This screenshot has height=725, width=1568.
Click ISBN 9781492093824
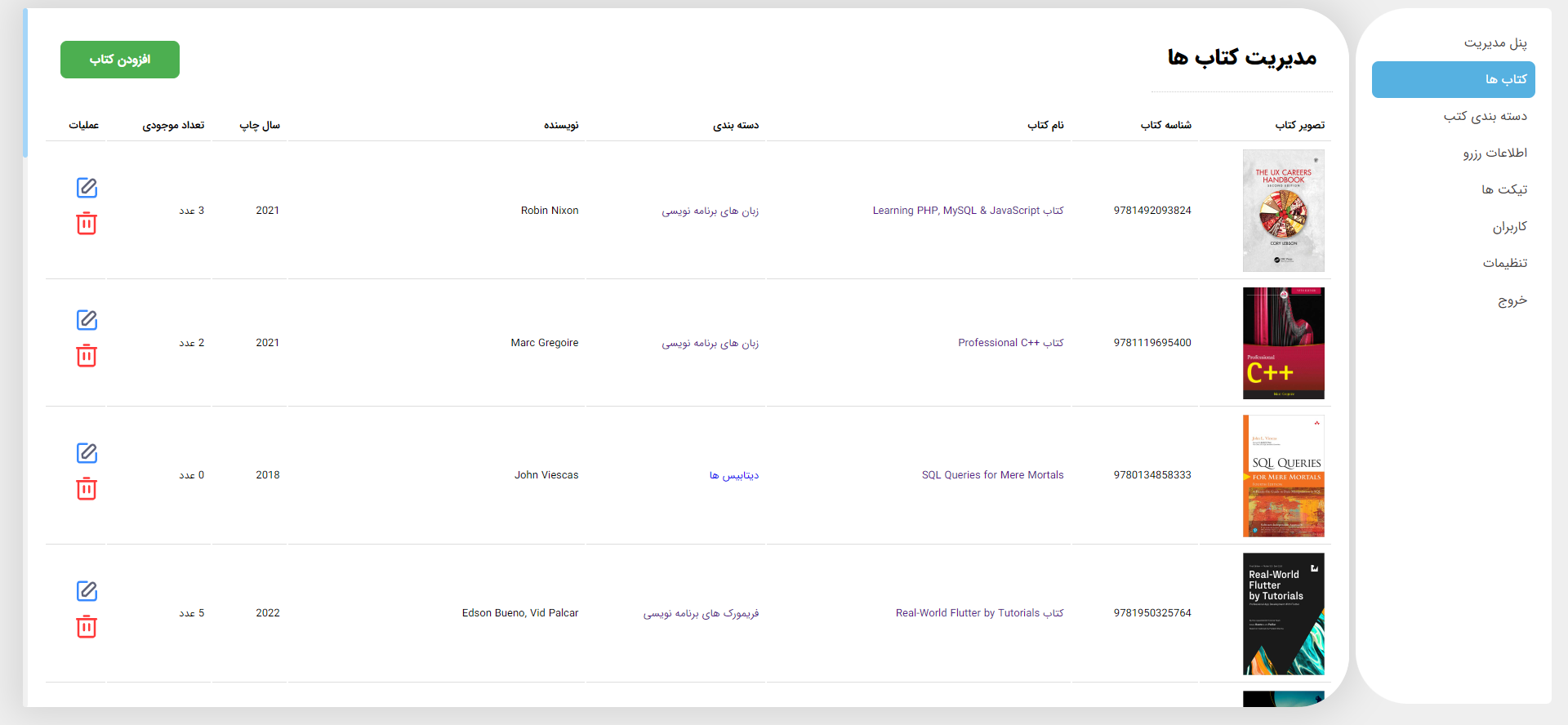1152,211
